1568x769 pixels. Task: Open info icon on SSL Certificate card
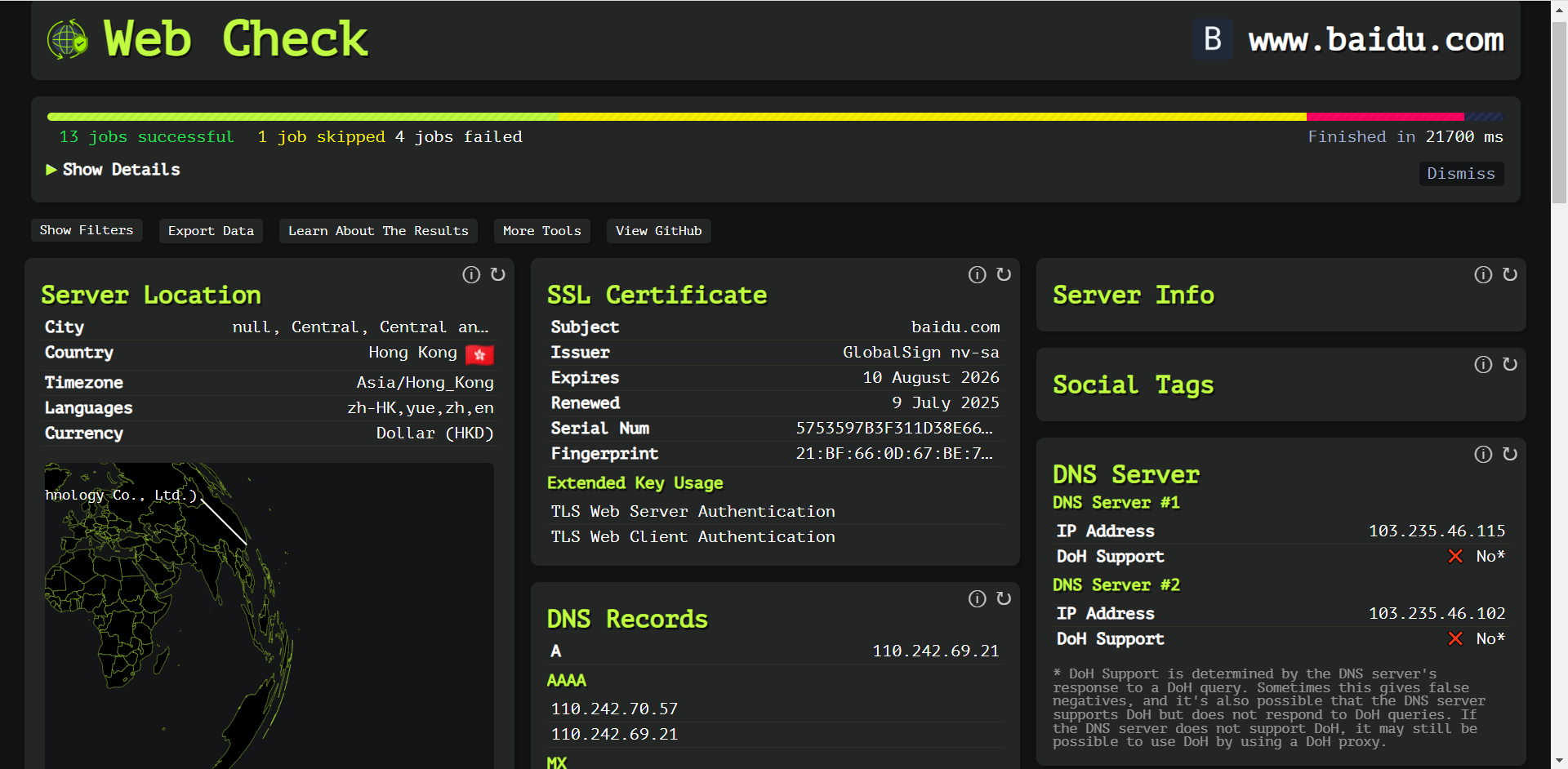(977, 275)
